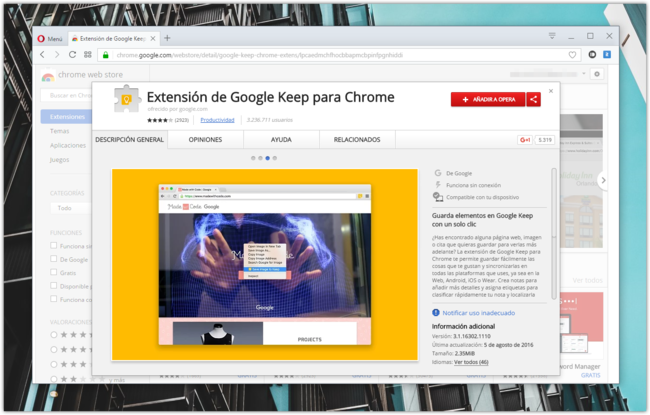This screenshot has height=415, width=650.
Task: Click the Keep screenshot preview image
Action: coord(264,265)
